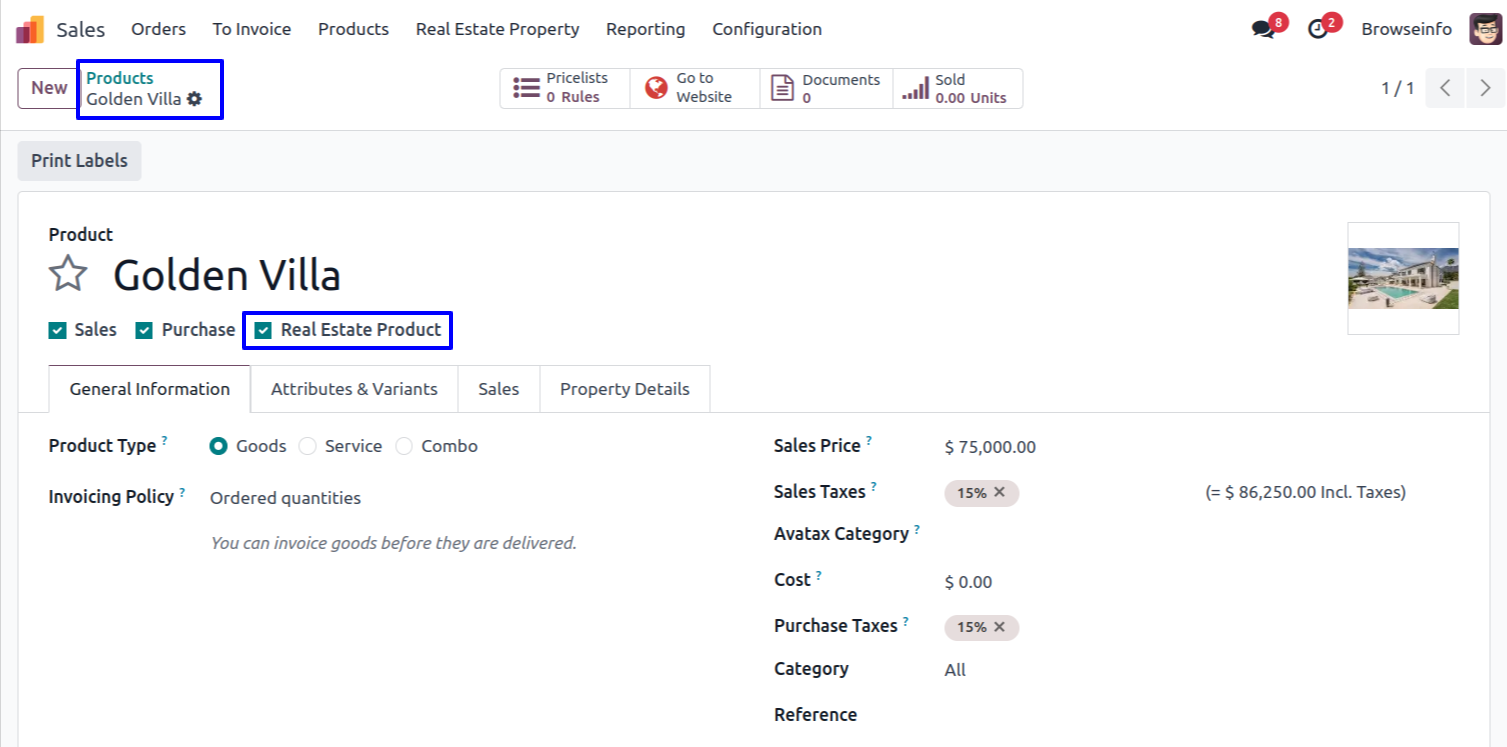The height and width of the screenshot is (747, 1507).
Task: Click the gear icon beside Golden Villa
Action: pyautogui.click(x=195, y=99)
